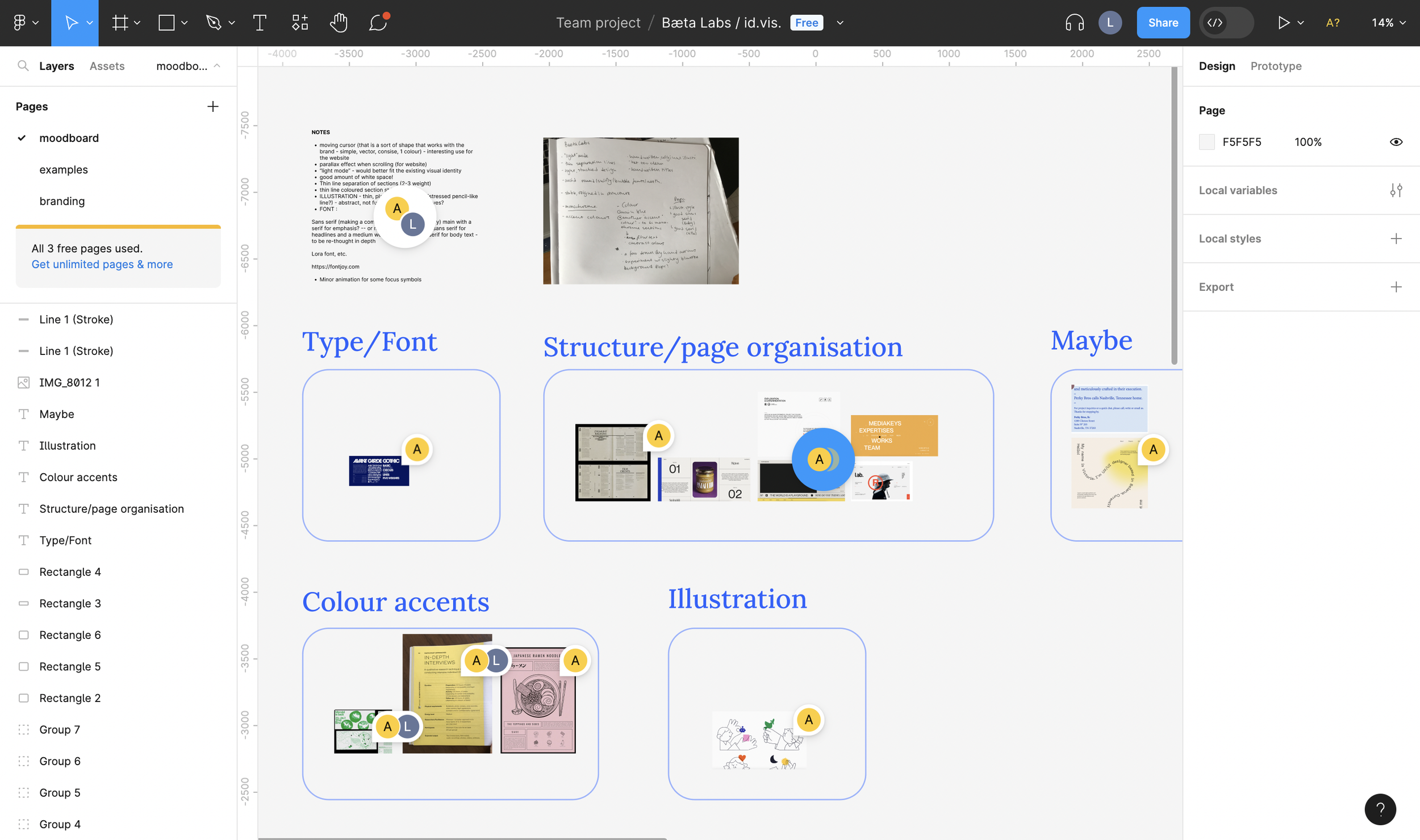Click the Colour accents heading on canvas
The height and width of the screenshot is (840, 1420).
pyautogui.click(x=395, y=602)
